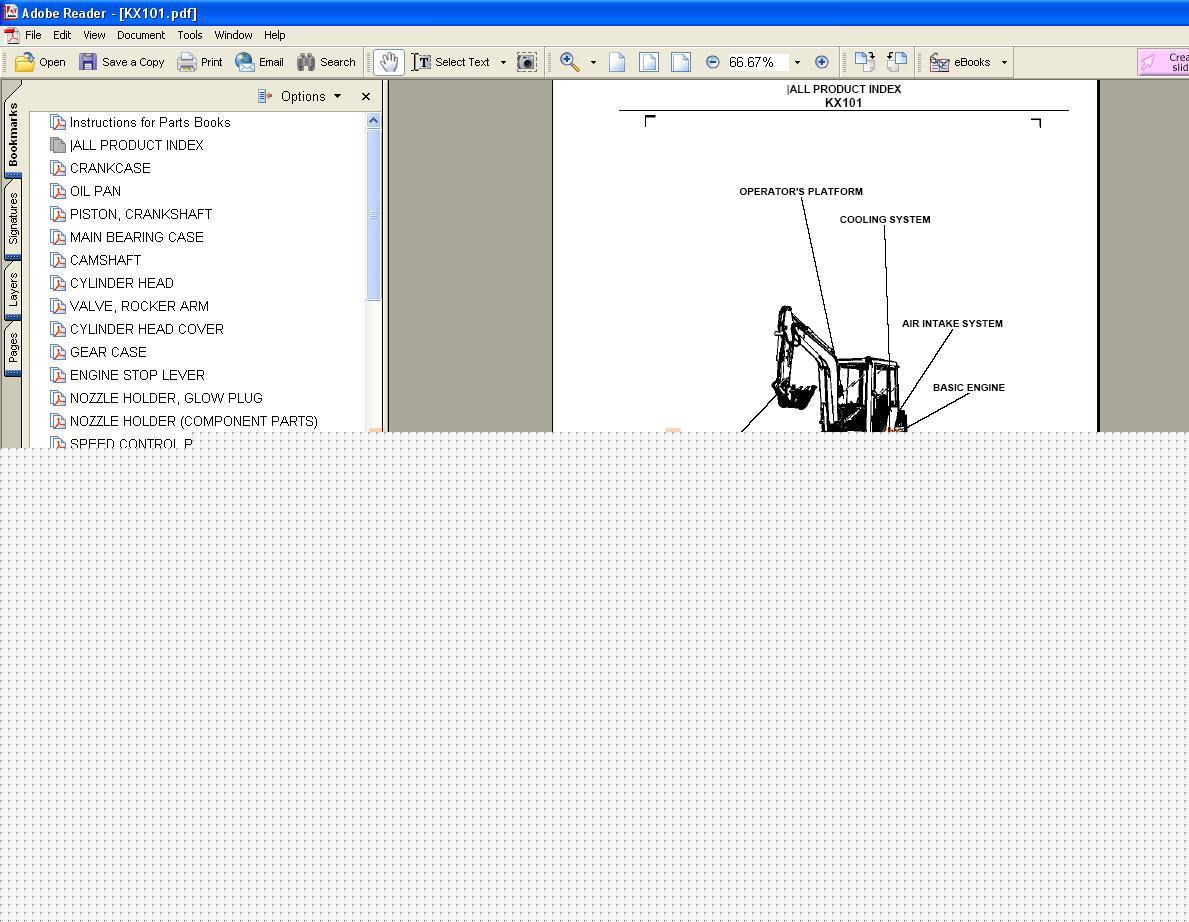Click the bookmark icon beside CRANKCASE
The height and width of the screenshot is (922, 1189).
pos(58,168)
